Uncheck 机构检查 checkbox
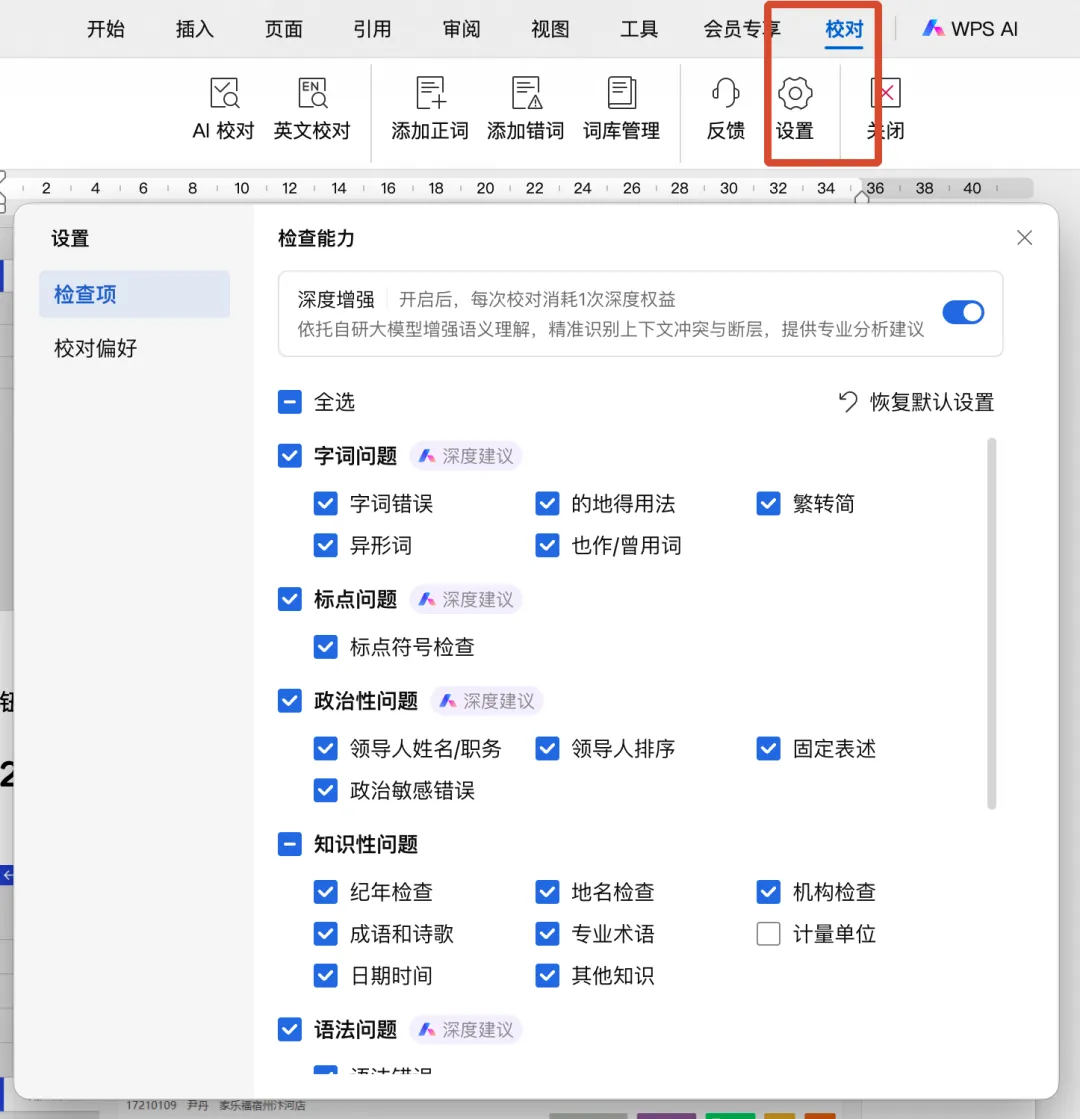This screenshot has height=1119, width=1080. point(769,892)
